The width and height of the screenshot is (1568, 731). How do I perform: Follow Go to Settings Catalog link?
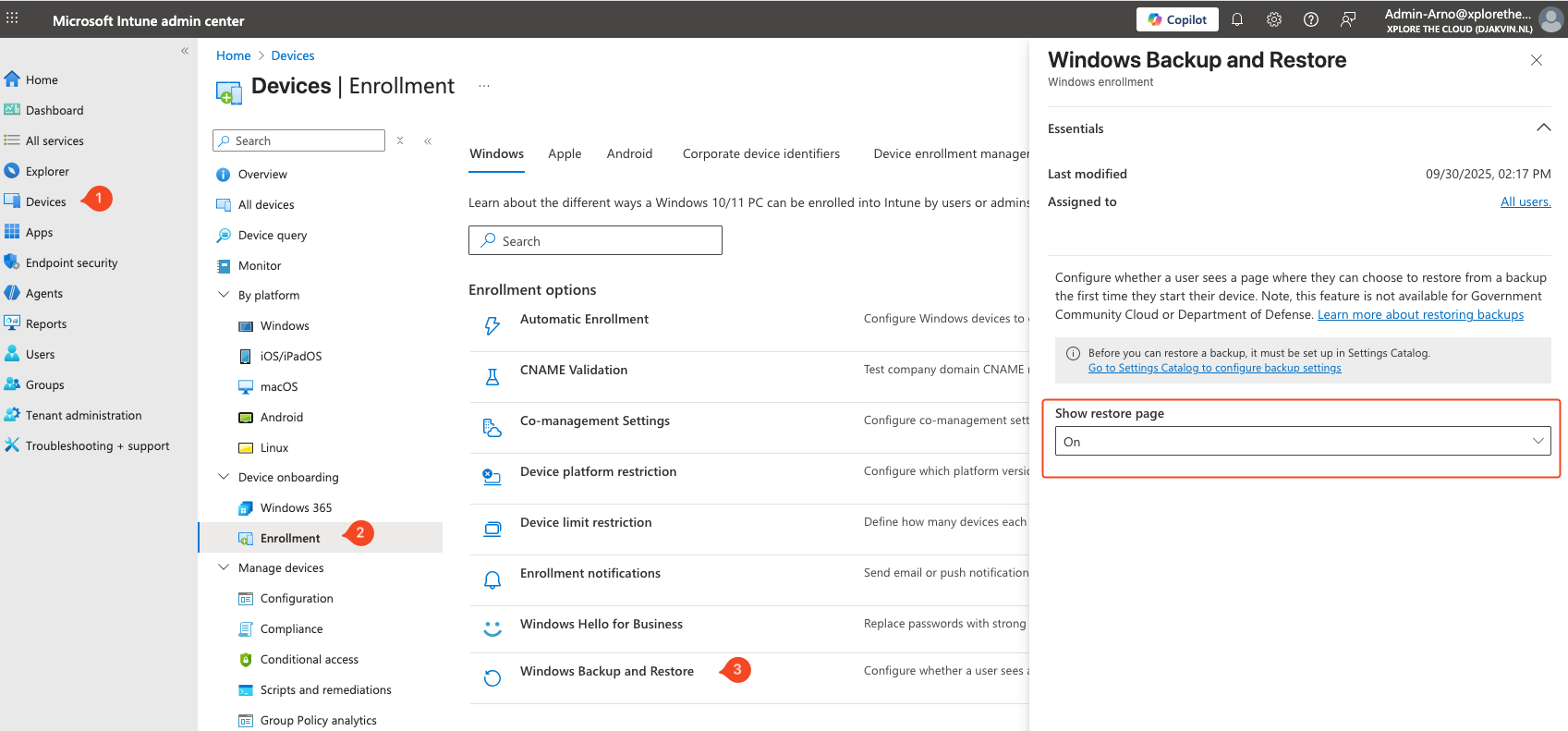click(x=1214, y=368)
